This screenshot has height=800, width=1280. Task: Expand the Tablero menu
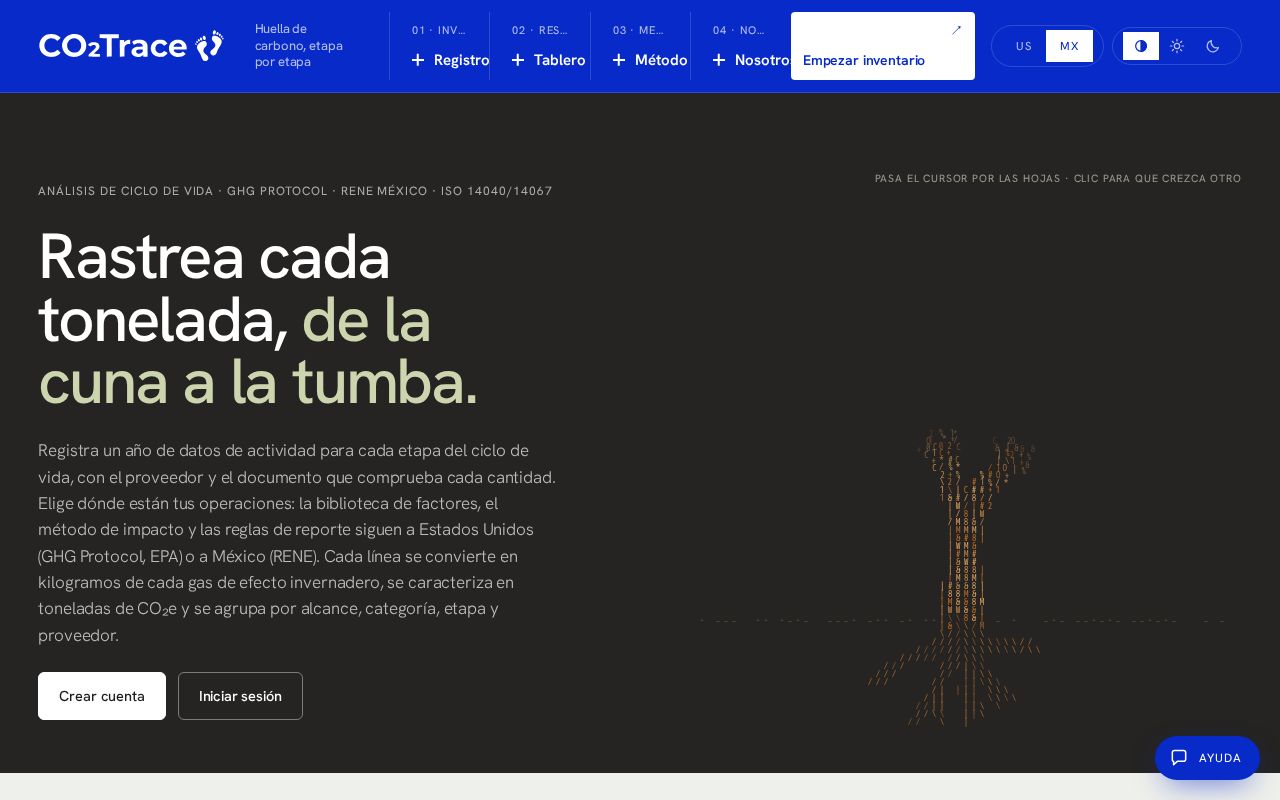pos(540,46)
